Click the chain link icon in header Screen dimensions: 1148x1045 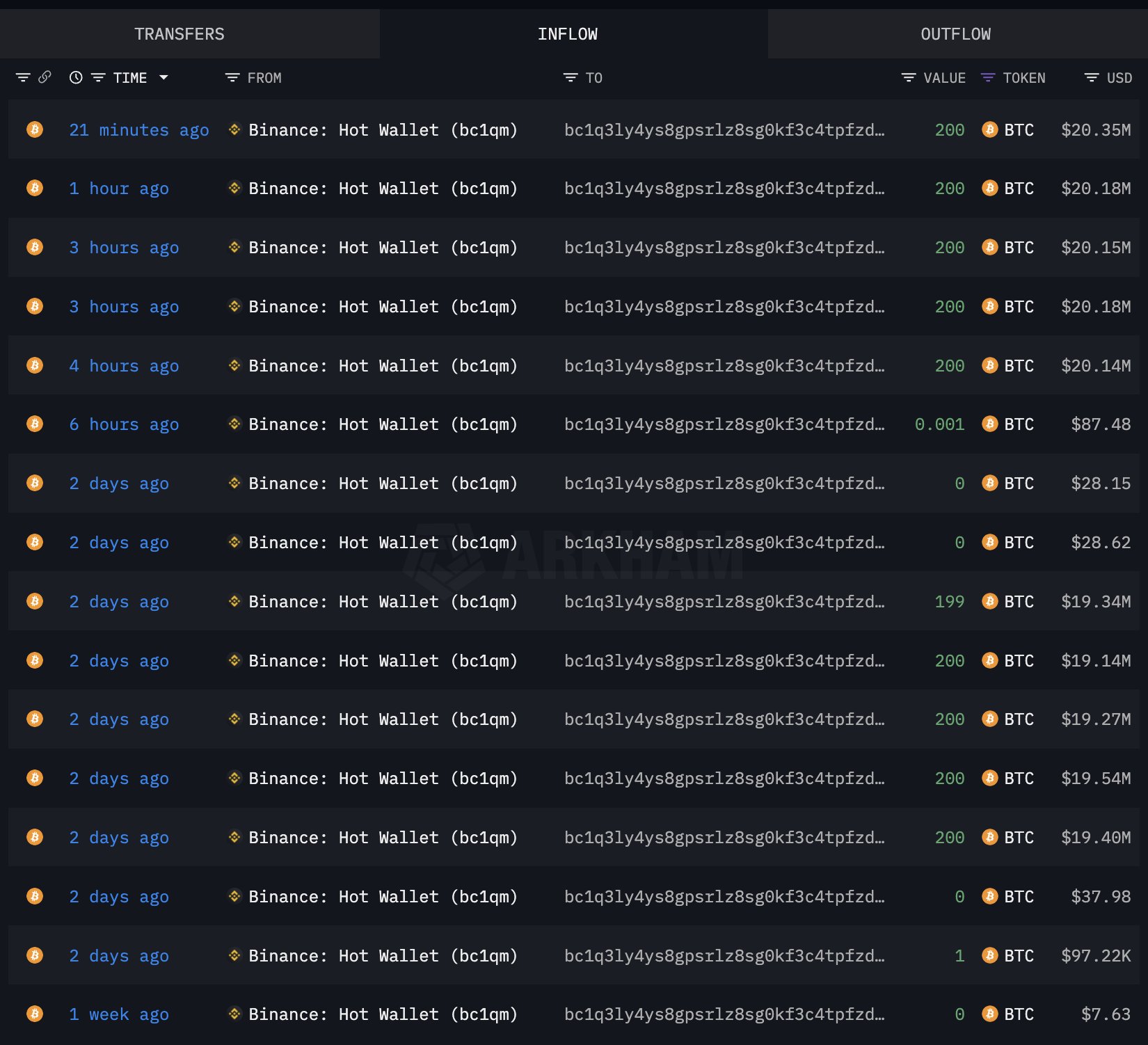[45, 77]
